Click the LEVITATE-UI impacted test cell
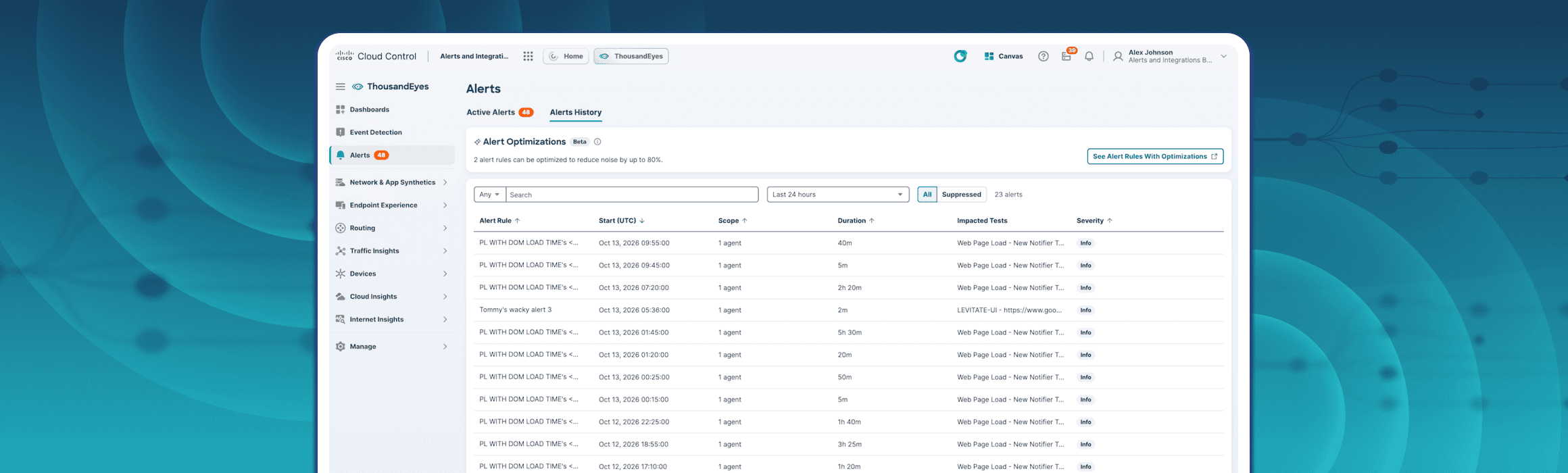Image resolution: width=1568 pixels, height=473 pixels. [x=1009, y=310]
